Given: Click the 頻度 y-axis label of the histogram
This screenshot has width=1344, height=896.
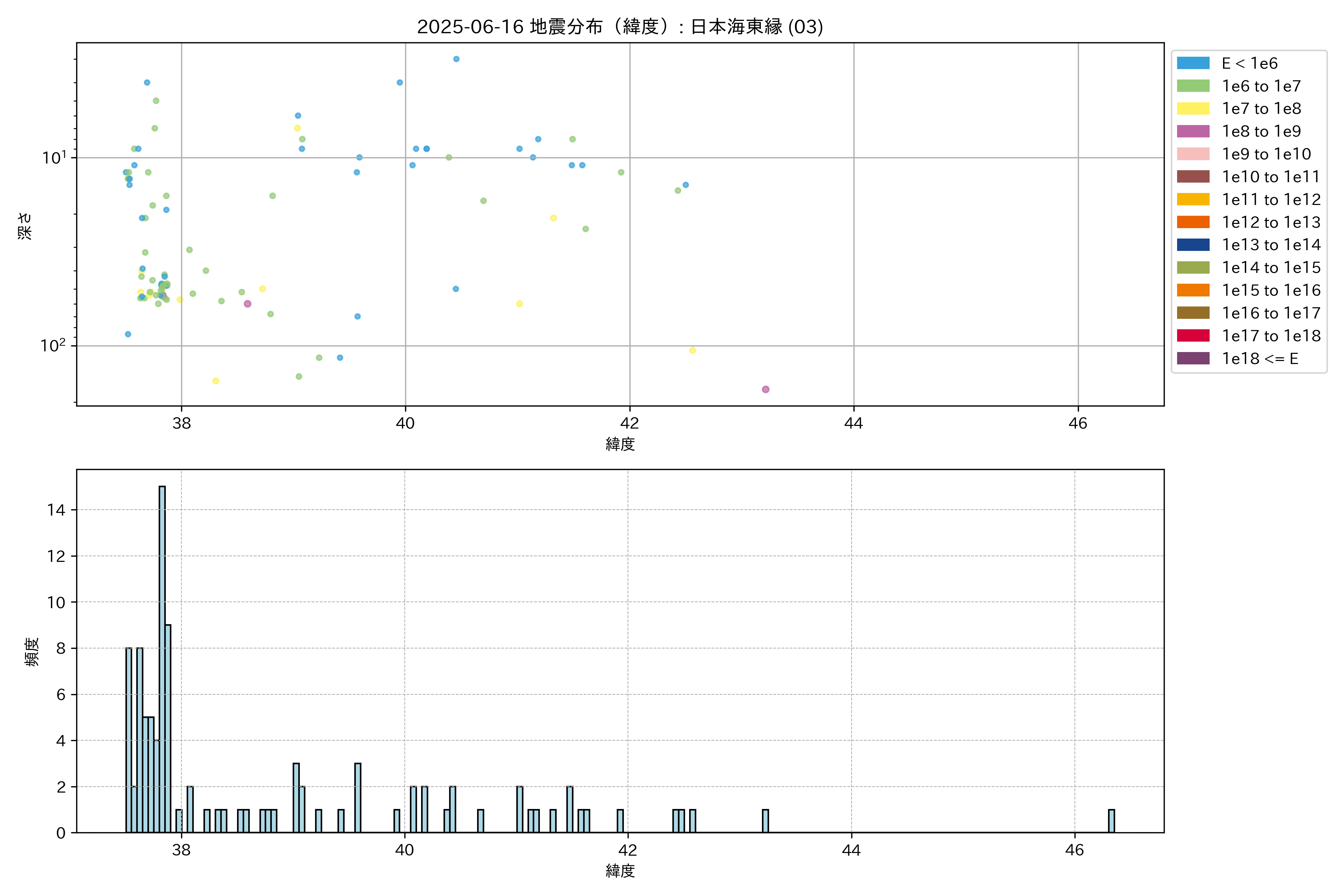Looking at the screenshot, I should [31, 651].
